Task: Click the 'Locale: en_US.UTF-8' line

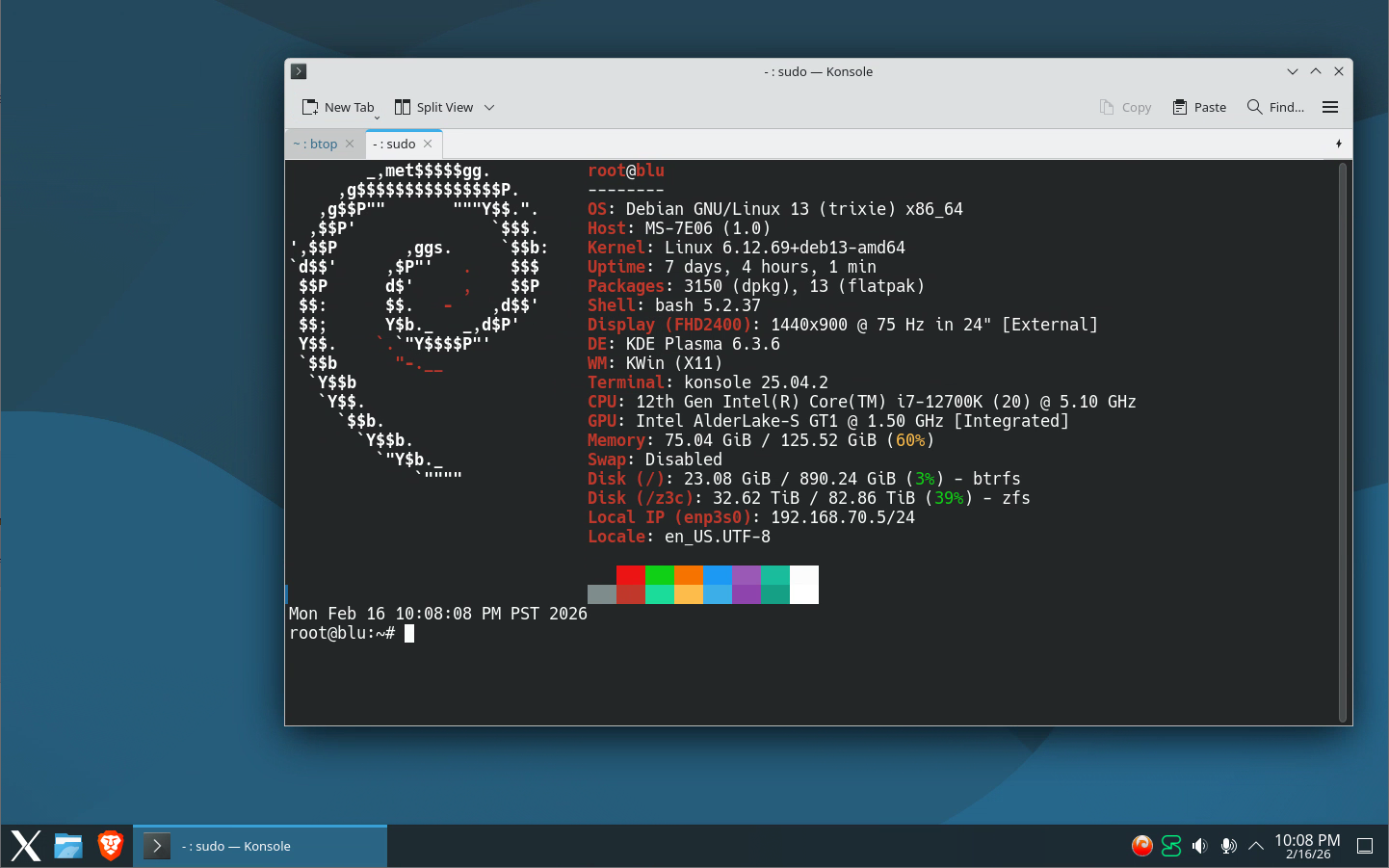Action: pyautogui.click(x=679, y=537)
